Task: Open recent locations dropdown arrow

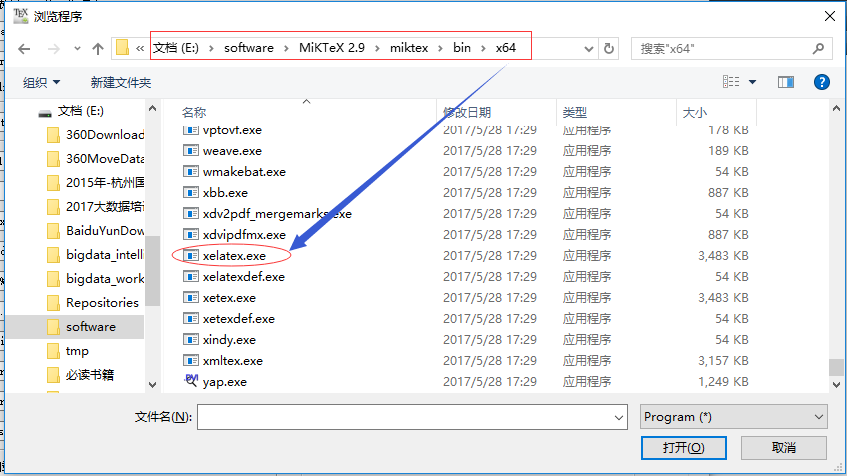Action: [77, 49]
